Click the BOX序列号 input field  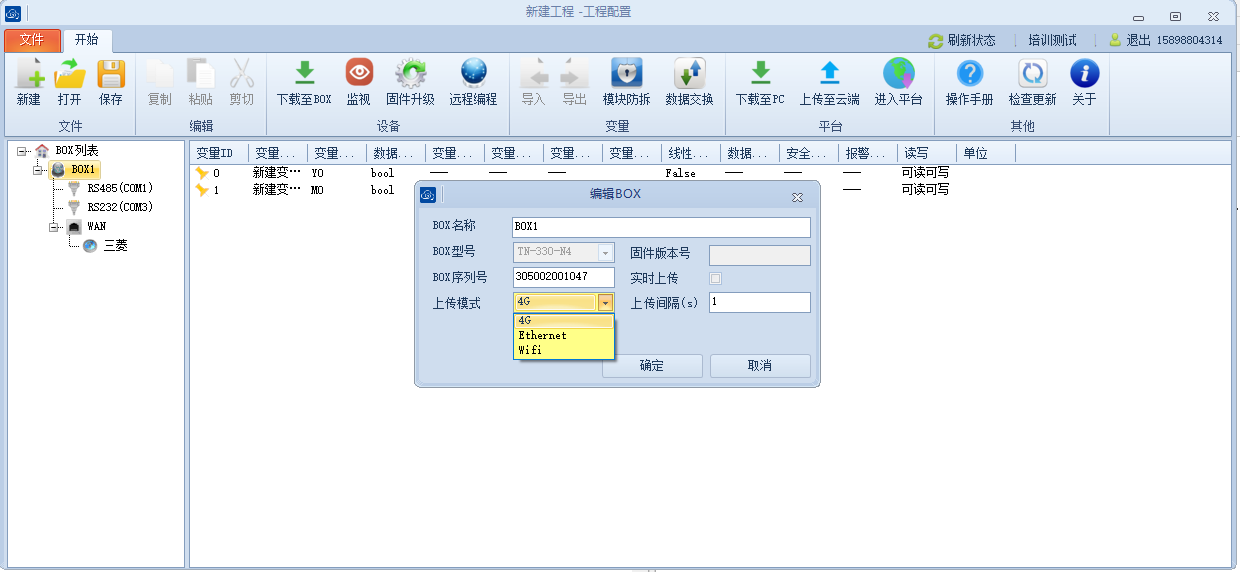(x=563, y=277)
